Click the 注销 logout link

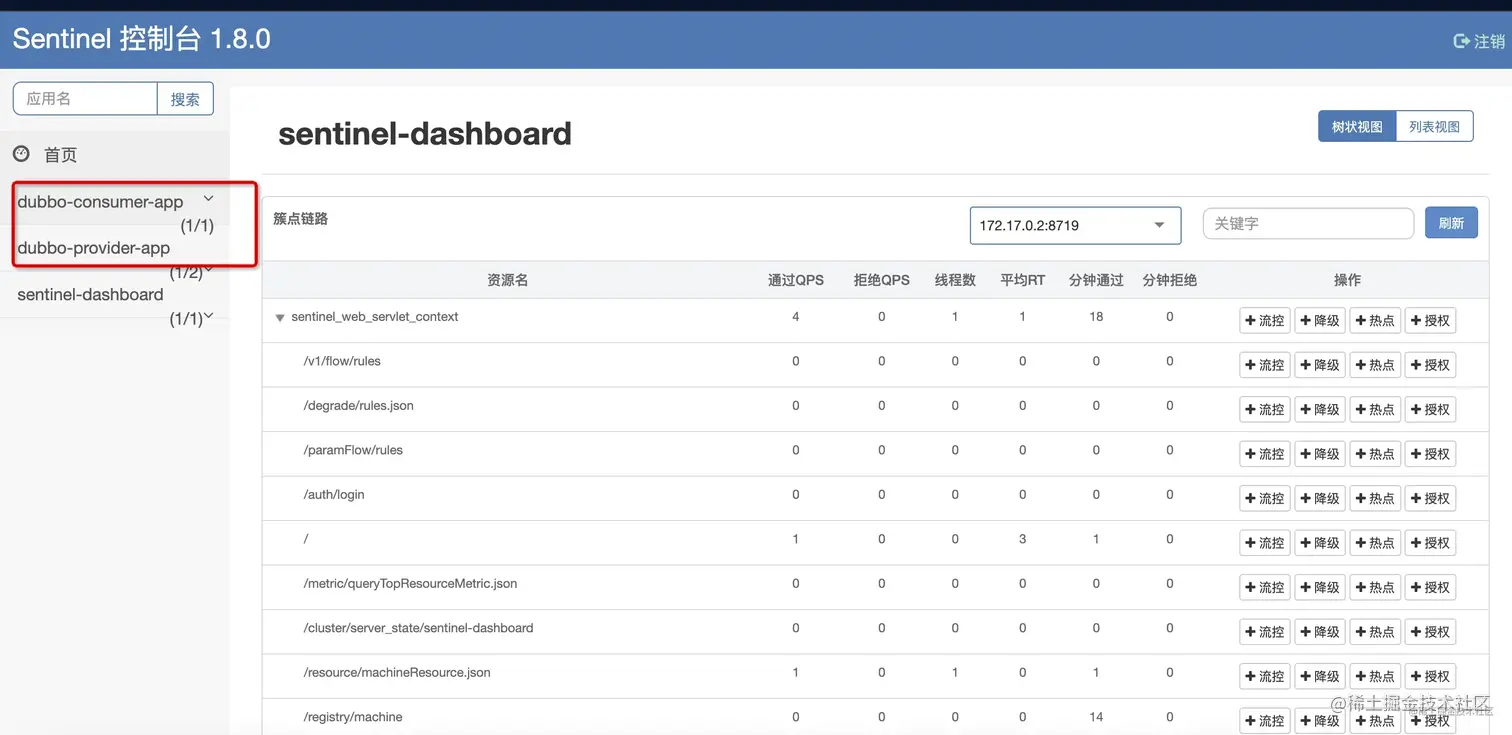click(1479, 41)
